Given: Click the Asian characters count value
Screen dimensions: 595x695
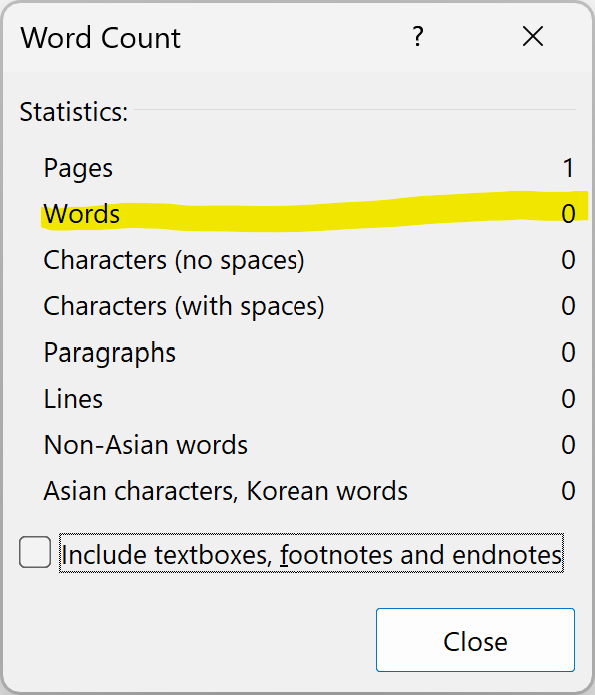Looking at the screenshot, I should (x=568, y=491).
